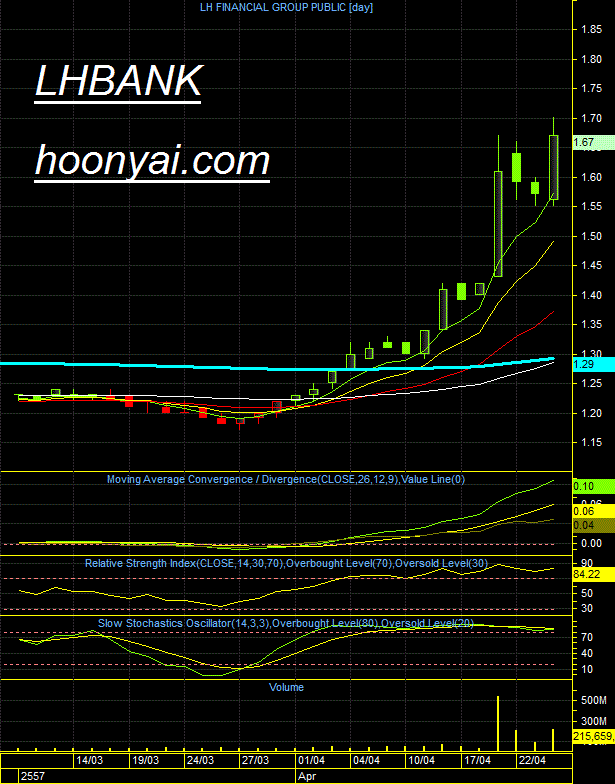This screenshot has height=784, width=615.
Task: Click the 1.40 price axis label
Action: [x=592, y=296]
